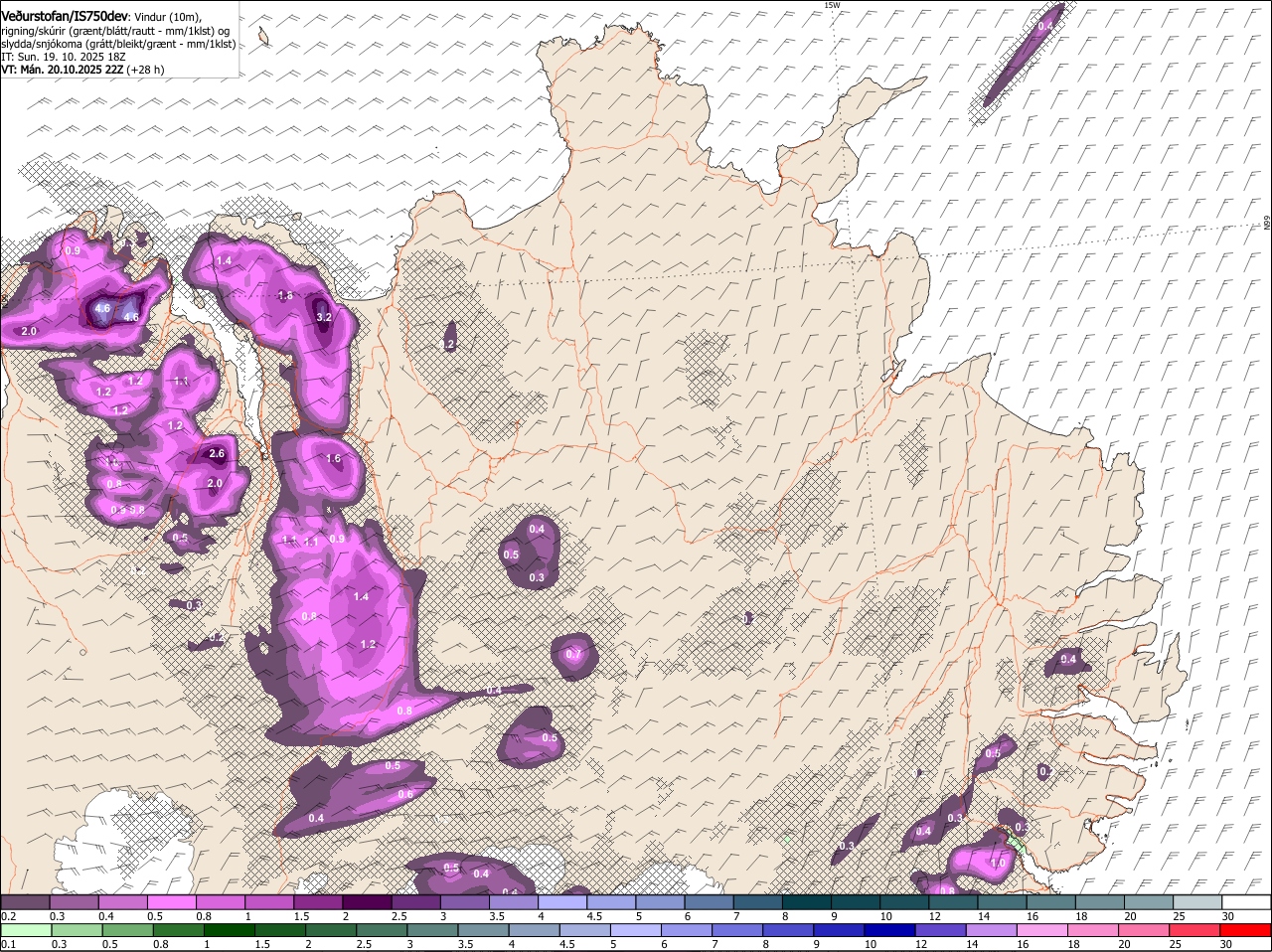Click the 0.7 value in central blob

(573, 655)
